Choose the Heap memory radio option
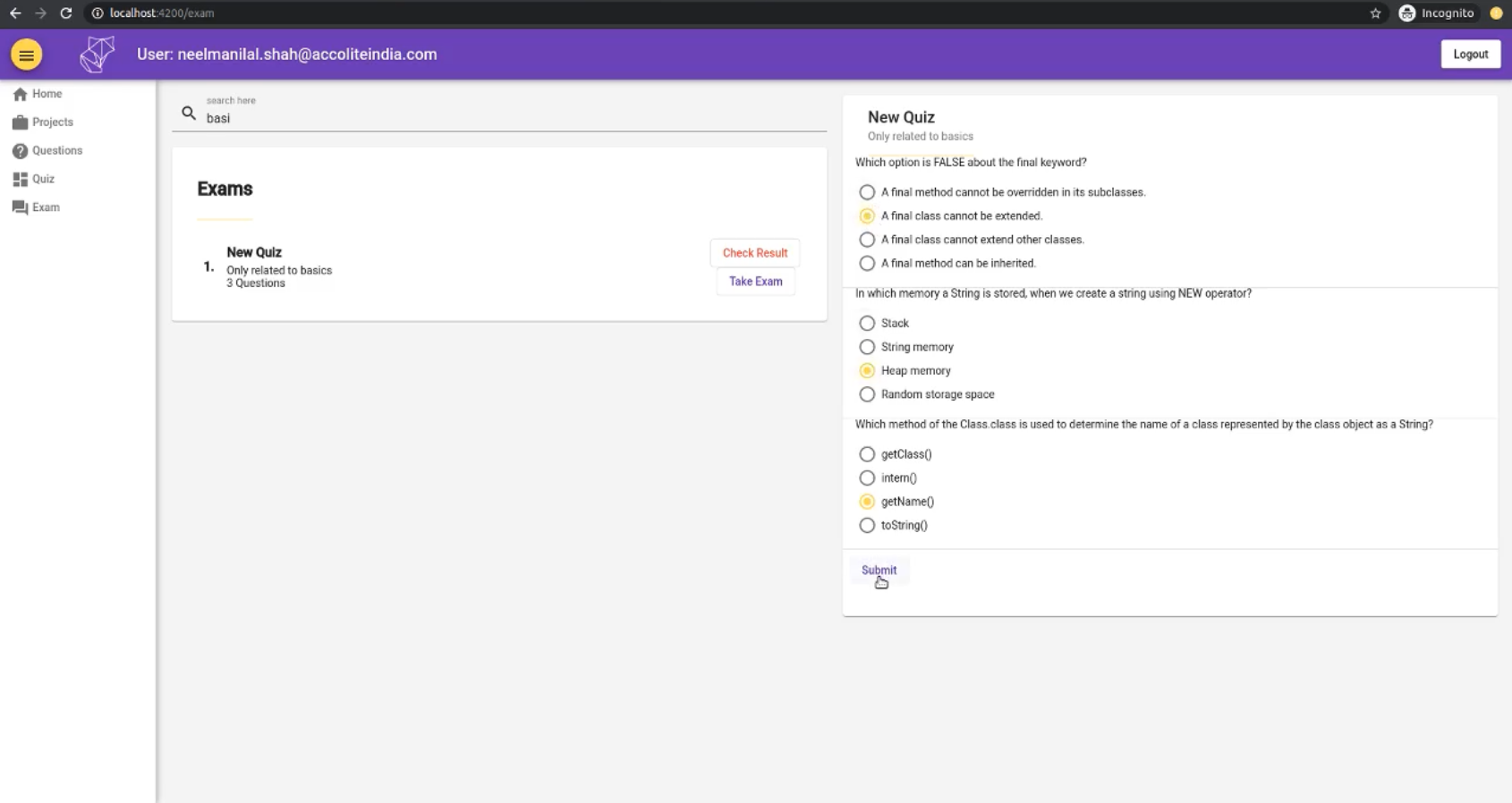Screen dimensions: 1512x803 867,371
